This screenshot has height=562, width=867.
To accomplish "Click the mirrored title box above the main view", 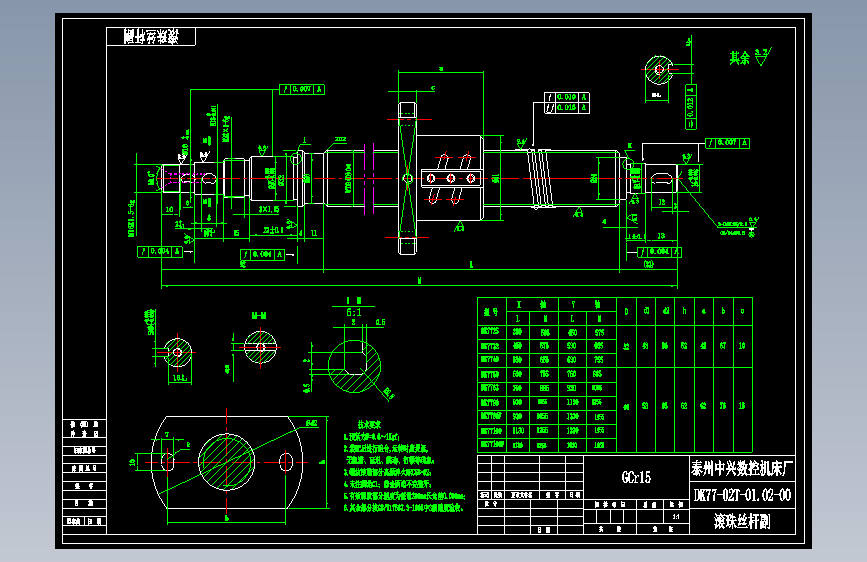I will point(151,37).
